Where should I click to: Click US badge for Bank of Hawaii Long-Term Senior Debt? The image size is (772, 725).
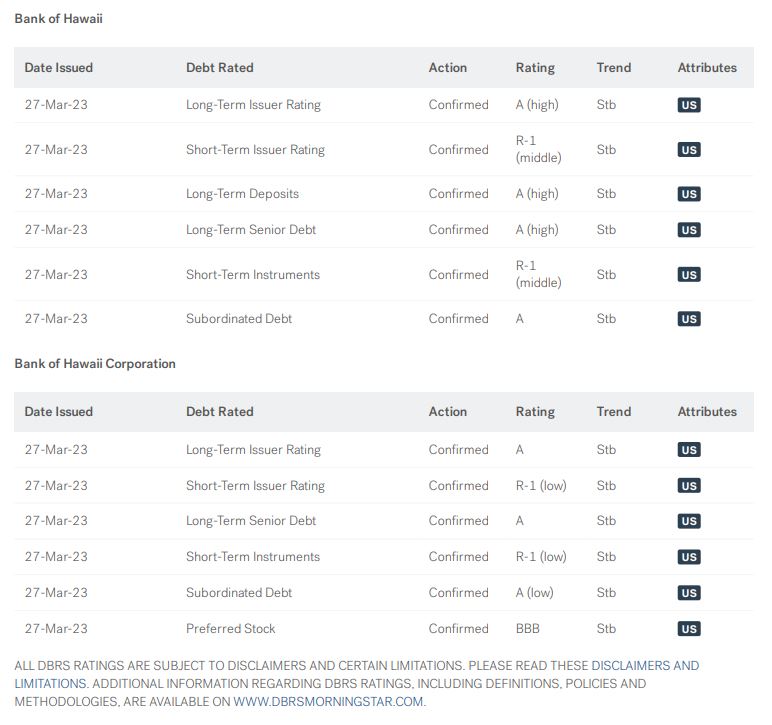tap(689, 230)
